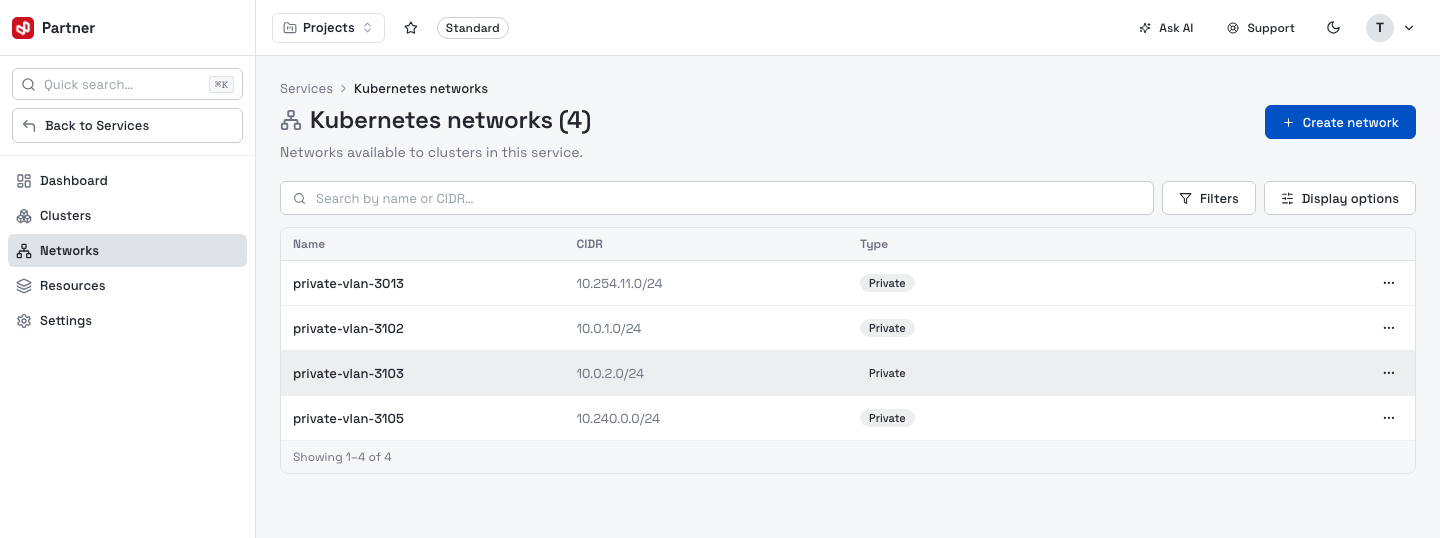Select Networks in sidebar

127,251
